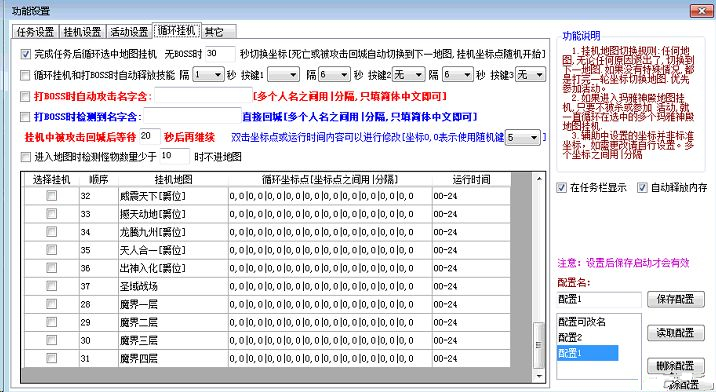The width and height of the screenshot is (716, 392).
Task: Expand the second 隔 seconds dropdown before 按键2
Action: pyautogui.click(x=335, y=74)
